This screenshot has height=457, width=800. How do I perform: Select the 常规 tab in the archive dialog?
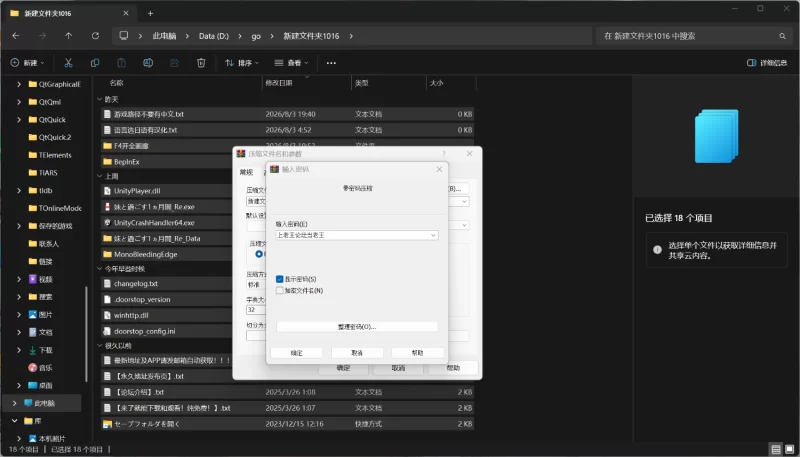pos(246,172)
